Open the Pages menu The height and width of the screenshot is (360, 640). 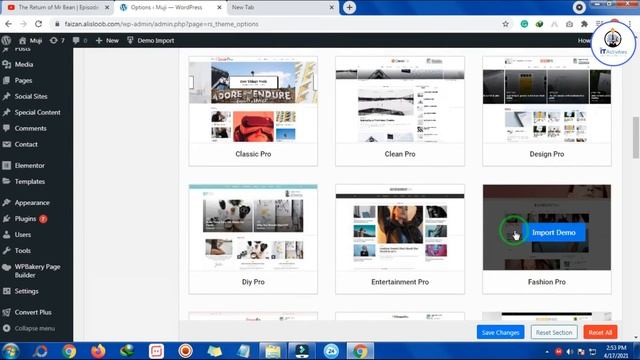click(x=23, y=80)
